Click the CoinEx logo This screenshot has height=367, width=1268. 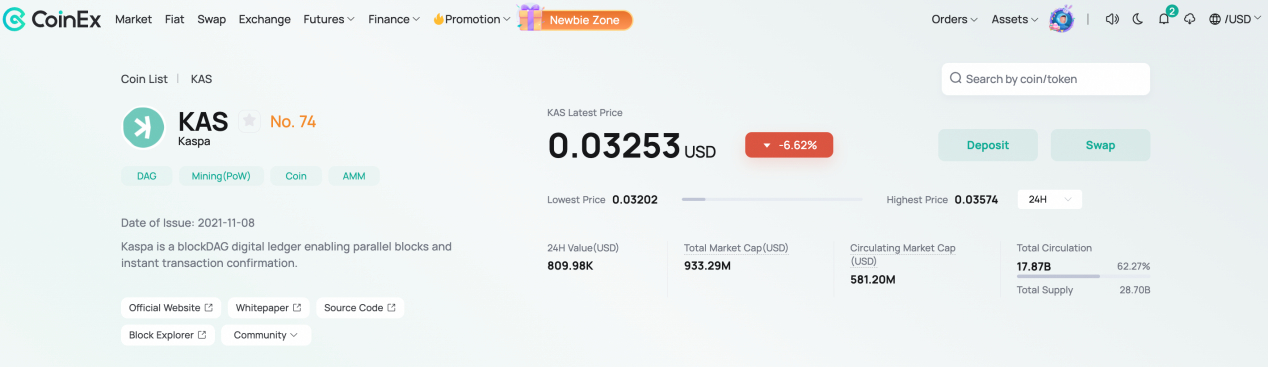[52, 19]
